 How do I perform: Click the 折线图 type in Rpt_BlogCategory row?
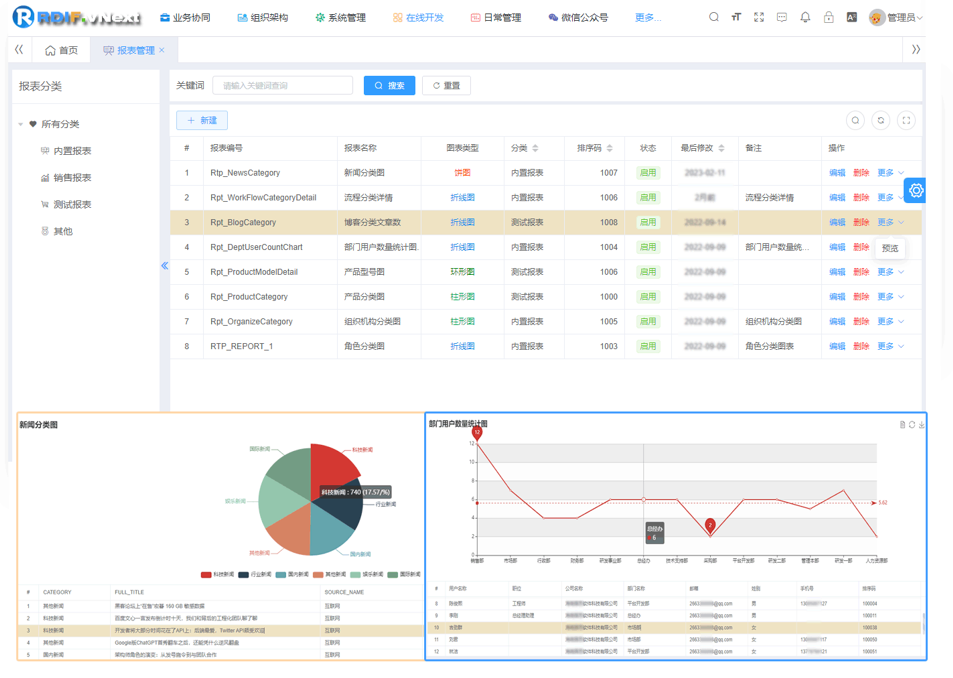tap(463, 222)
